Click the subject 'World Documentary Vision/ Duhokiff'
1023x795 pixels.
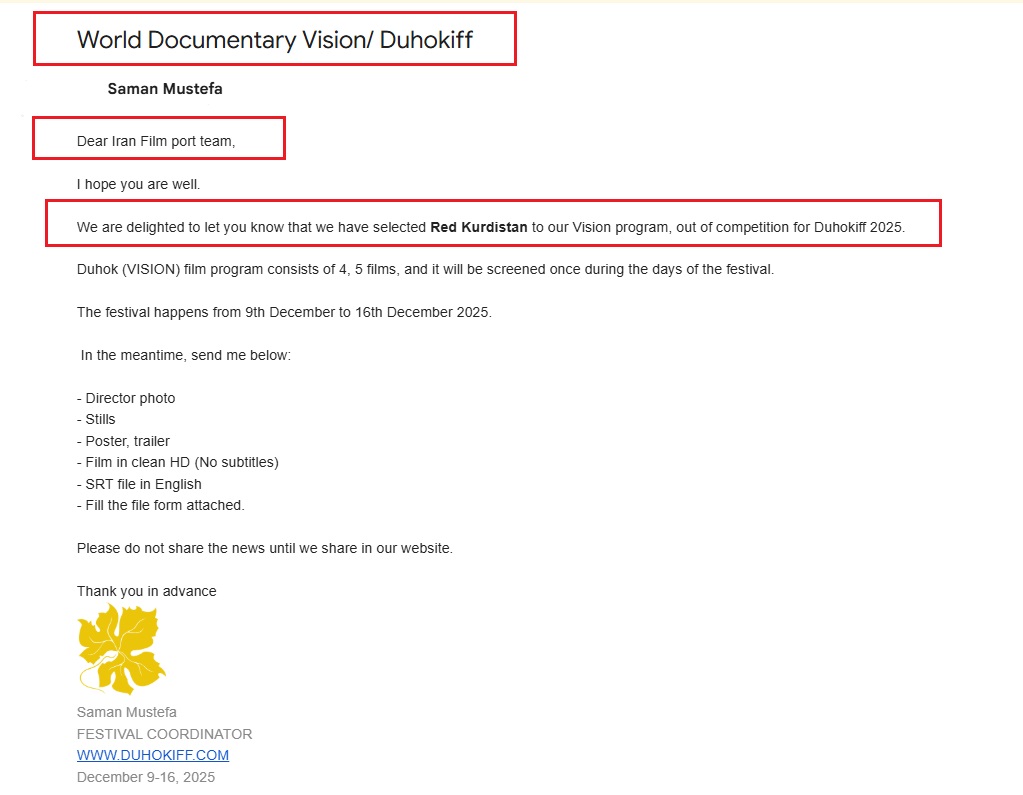[x=275, y=40]
